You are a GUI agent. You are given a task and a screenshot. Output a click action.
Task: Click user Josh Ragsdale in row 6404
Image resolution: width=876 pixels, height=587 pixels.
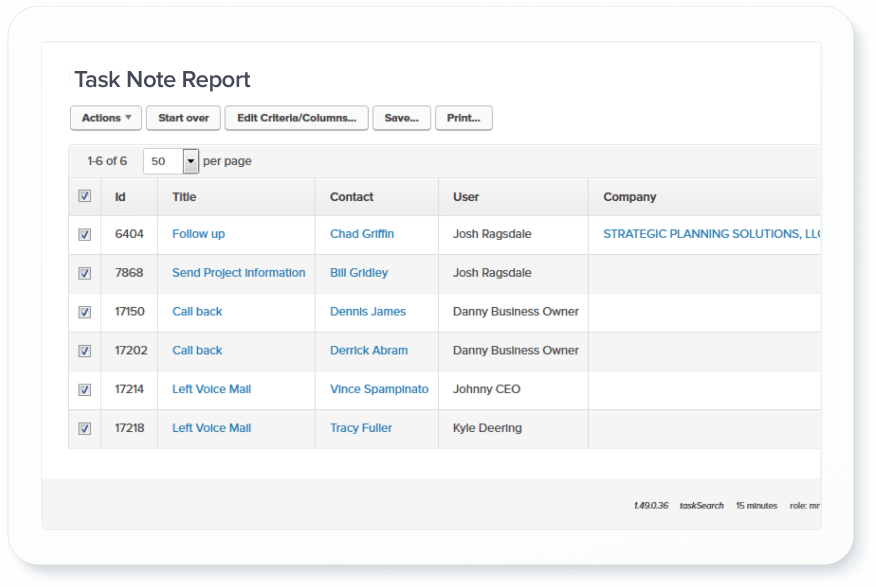pos(492,234)
